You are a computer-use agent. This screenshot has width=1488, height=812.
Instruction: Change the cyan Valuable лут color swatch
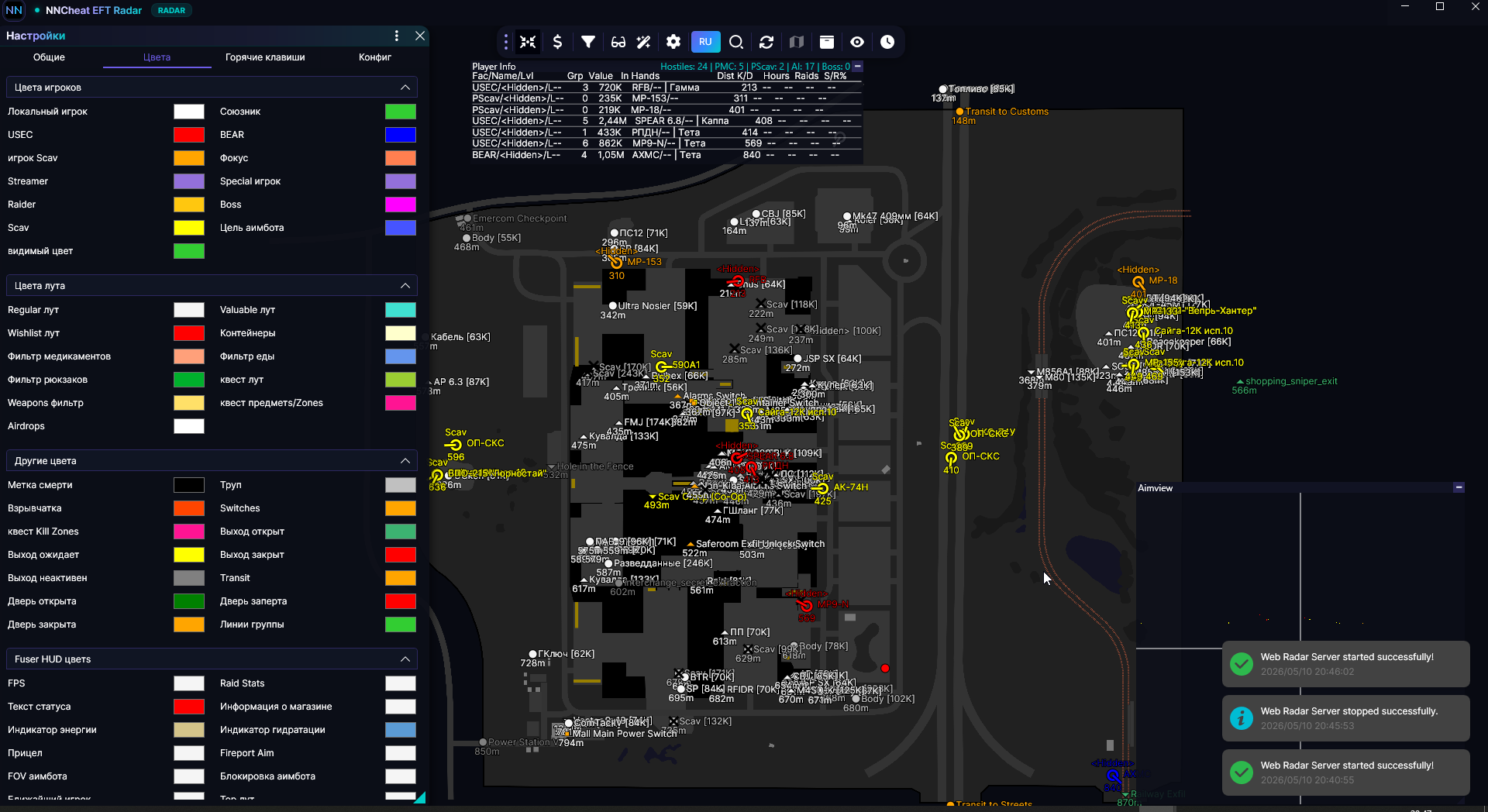[401, 310]
